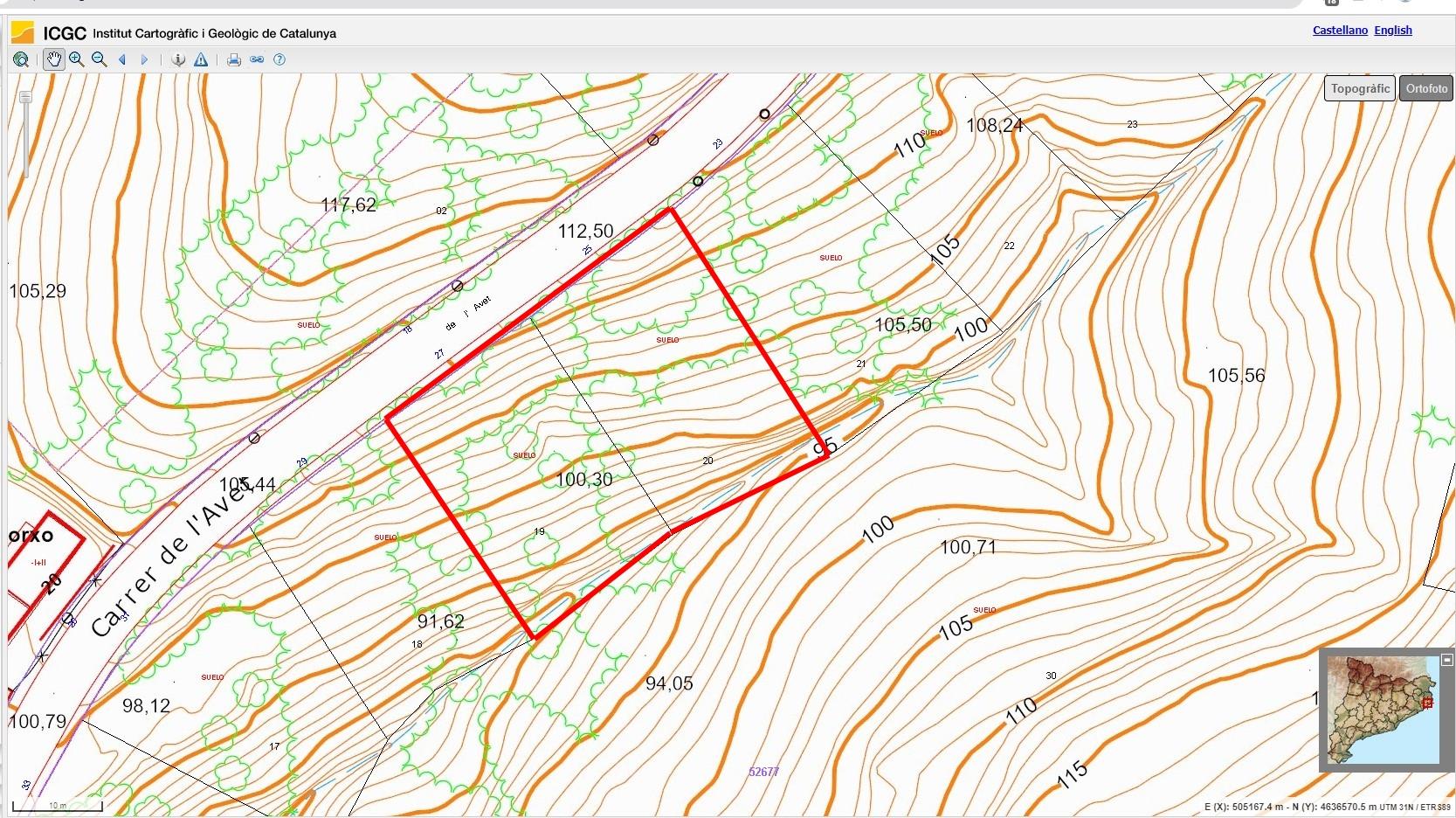Click the zoom level slider handle
This screenshot has height=818, width=1456.
(x=25, y=97)
